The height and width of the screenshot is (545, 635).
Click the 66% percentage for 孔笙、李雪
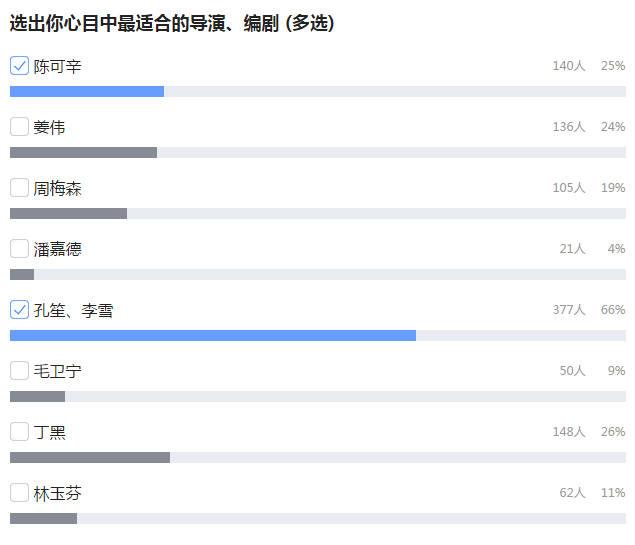tap(613, 310)
